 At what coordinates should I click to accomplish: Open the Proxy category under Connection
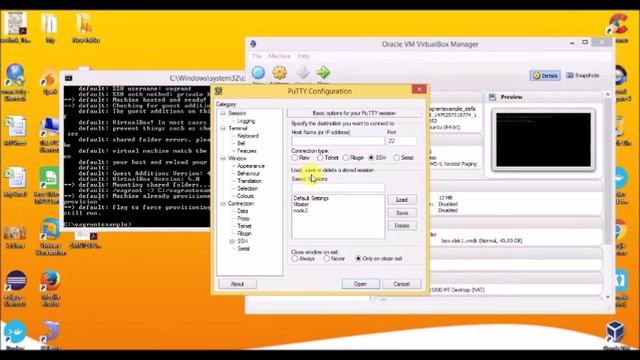243,219
